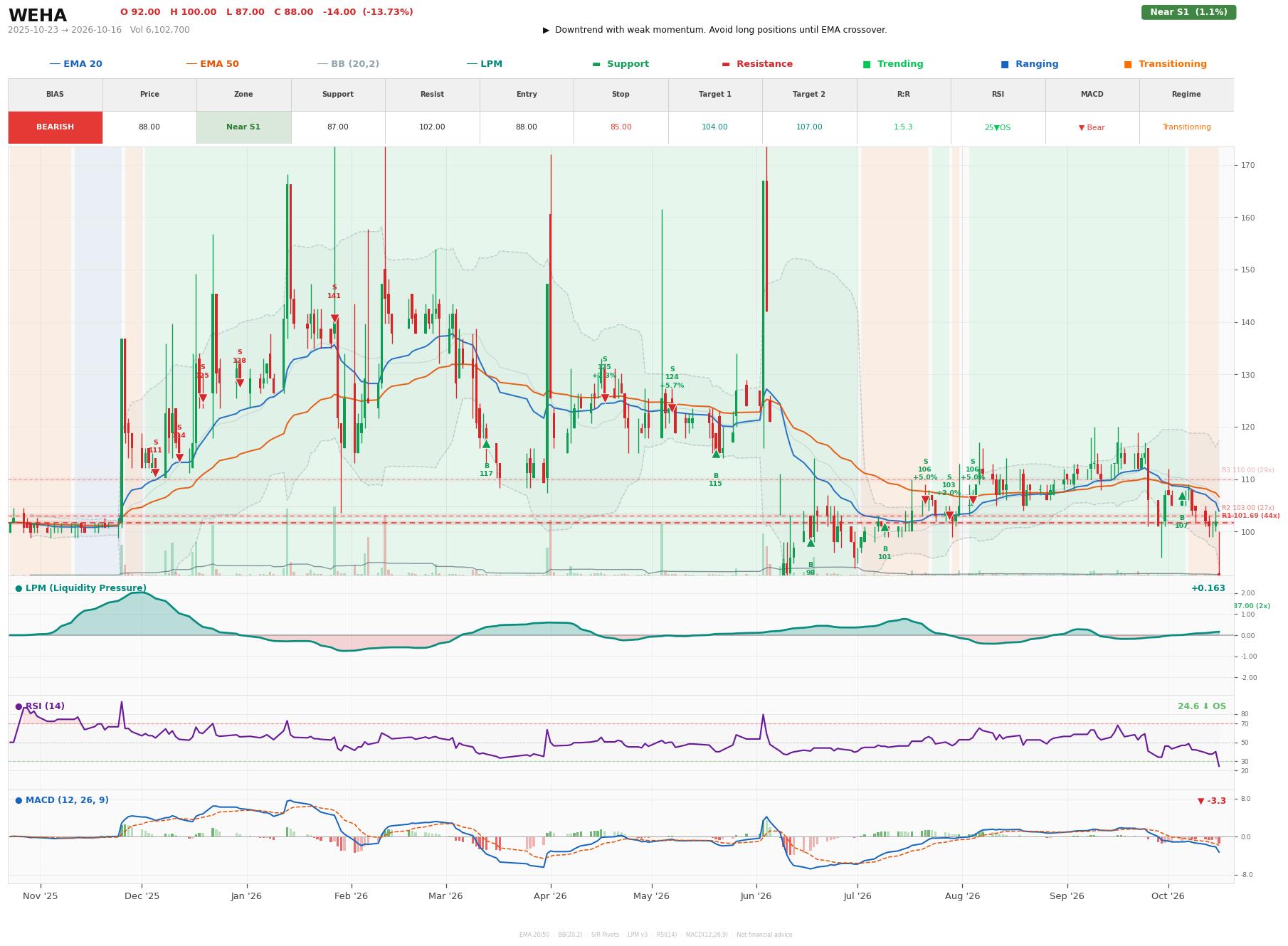Select the Regime column header
This screenshot has width=1288, height=946.
[x=1186, y=95]
